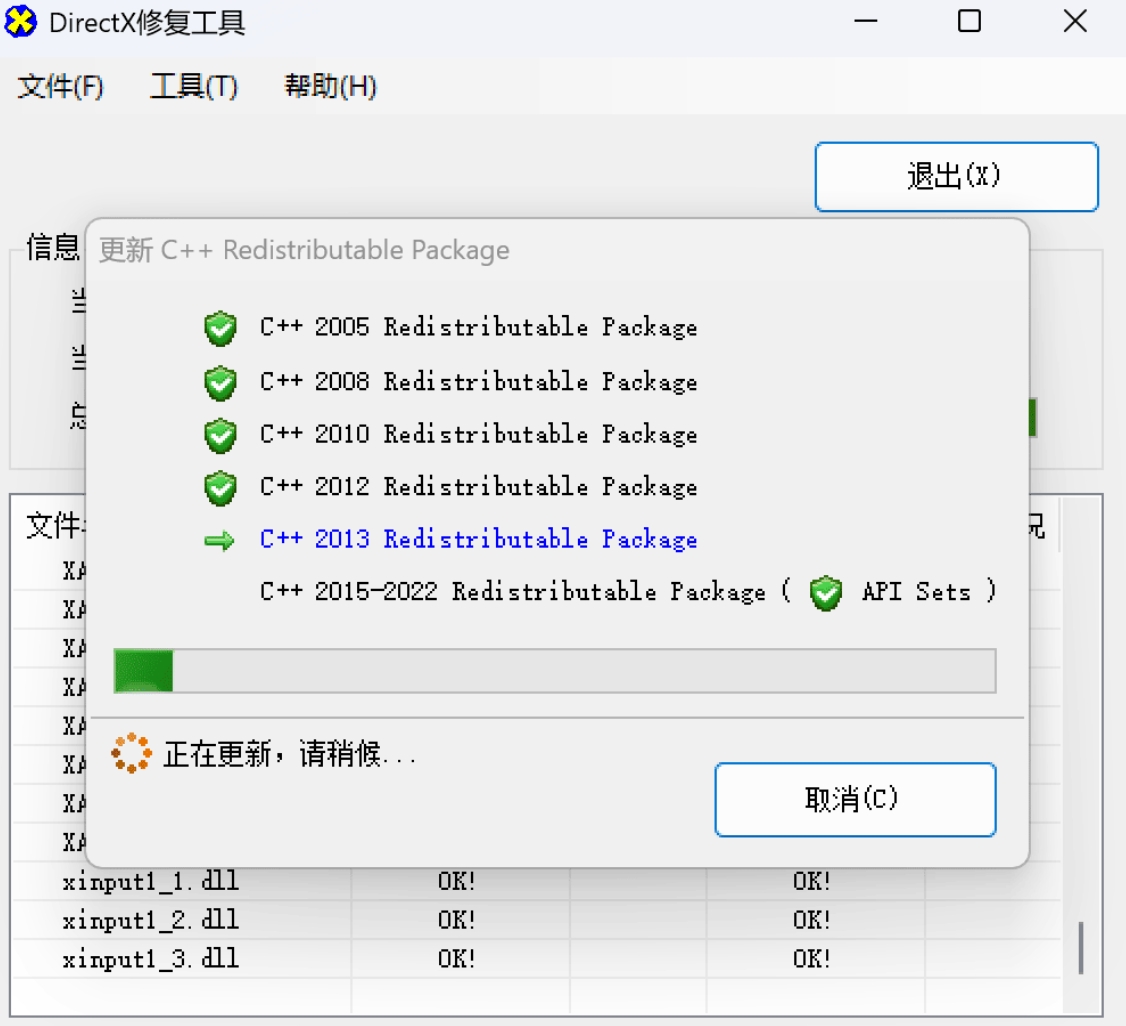Click the green update progress bar
The width and height of the screenshot is (1126, 1026).
(555, 670)
